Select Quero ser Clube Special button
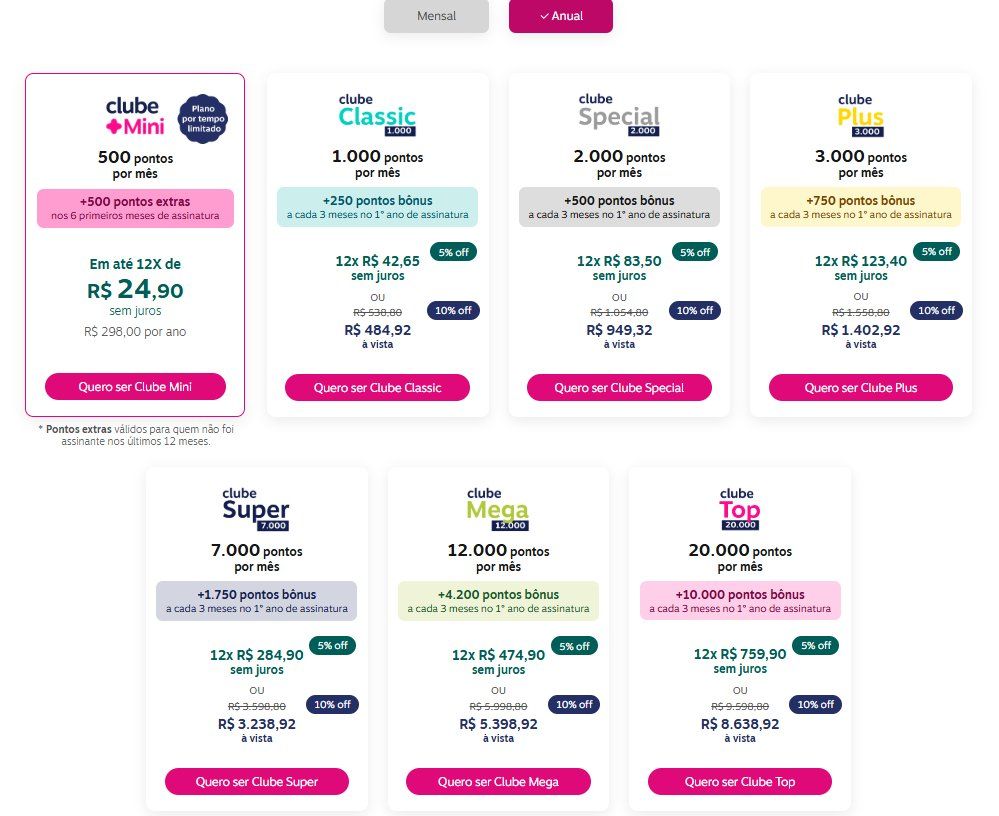This screenshot has width=999, height=816. pos(619,387)
